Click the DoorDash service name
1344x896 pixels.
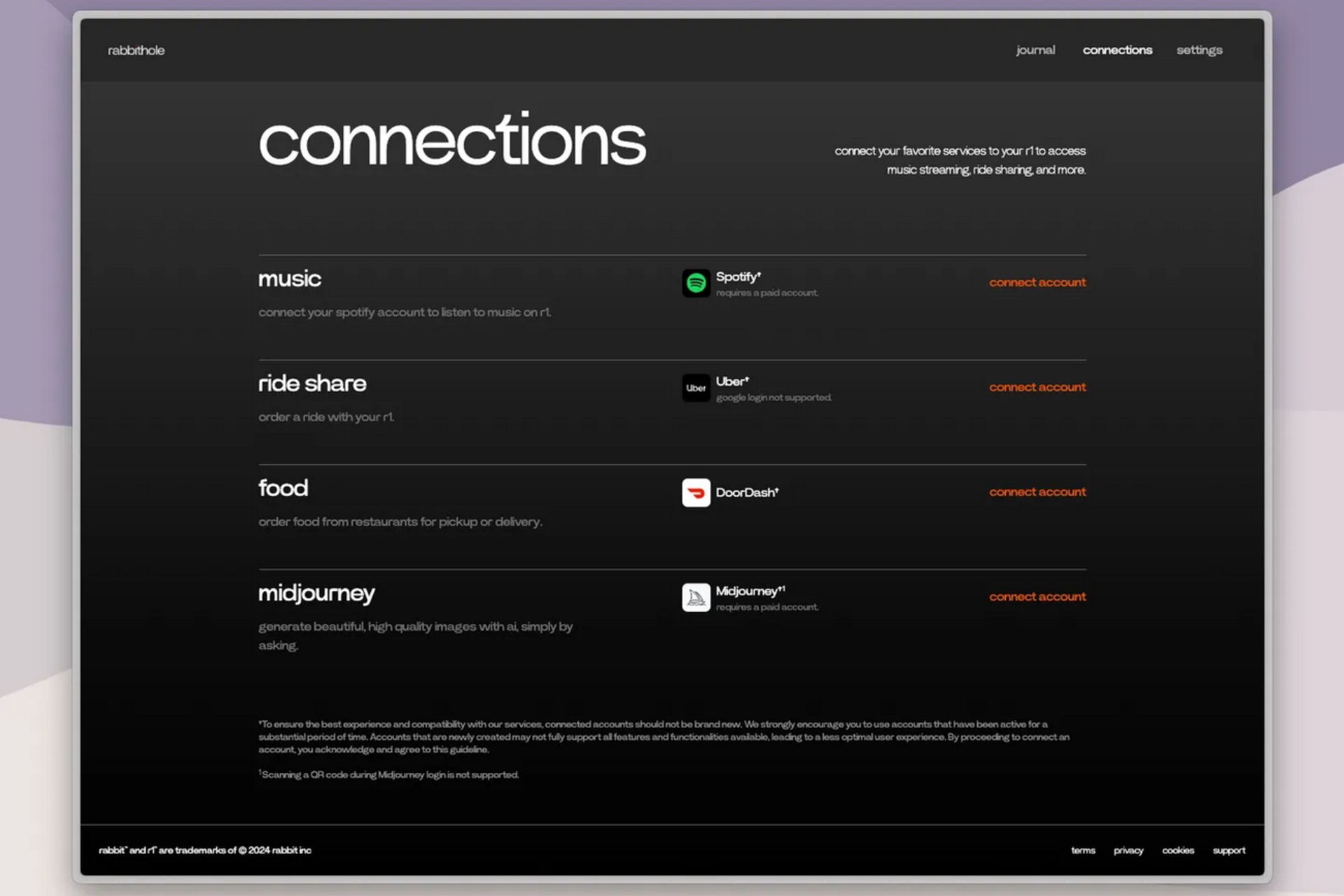tap(747, 493)
